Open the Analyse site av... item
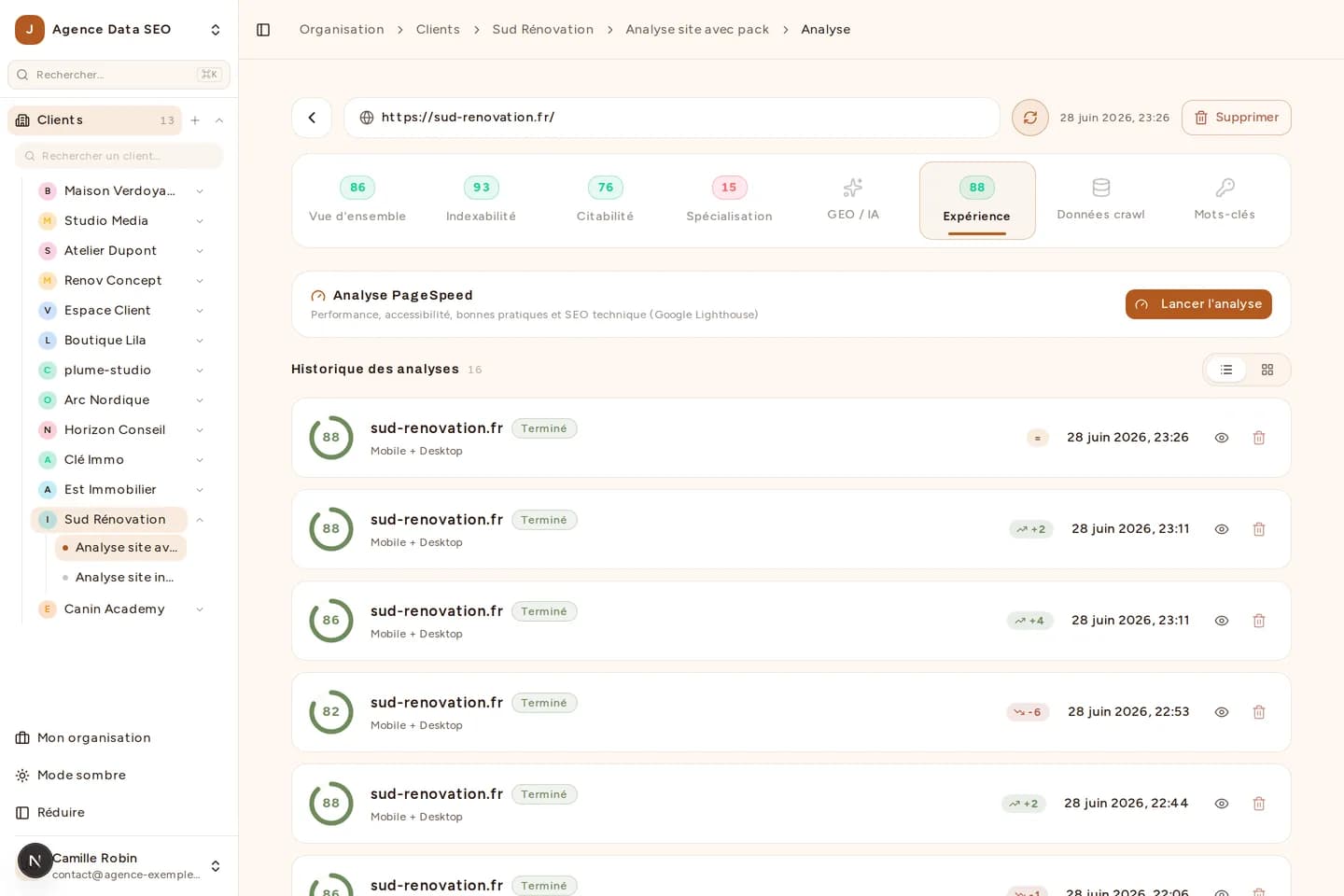The image size is (1344, 896). (120, 548)
